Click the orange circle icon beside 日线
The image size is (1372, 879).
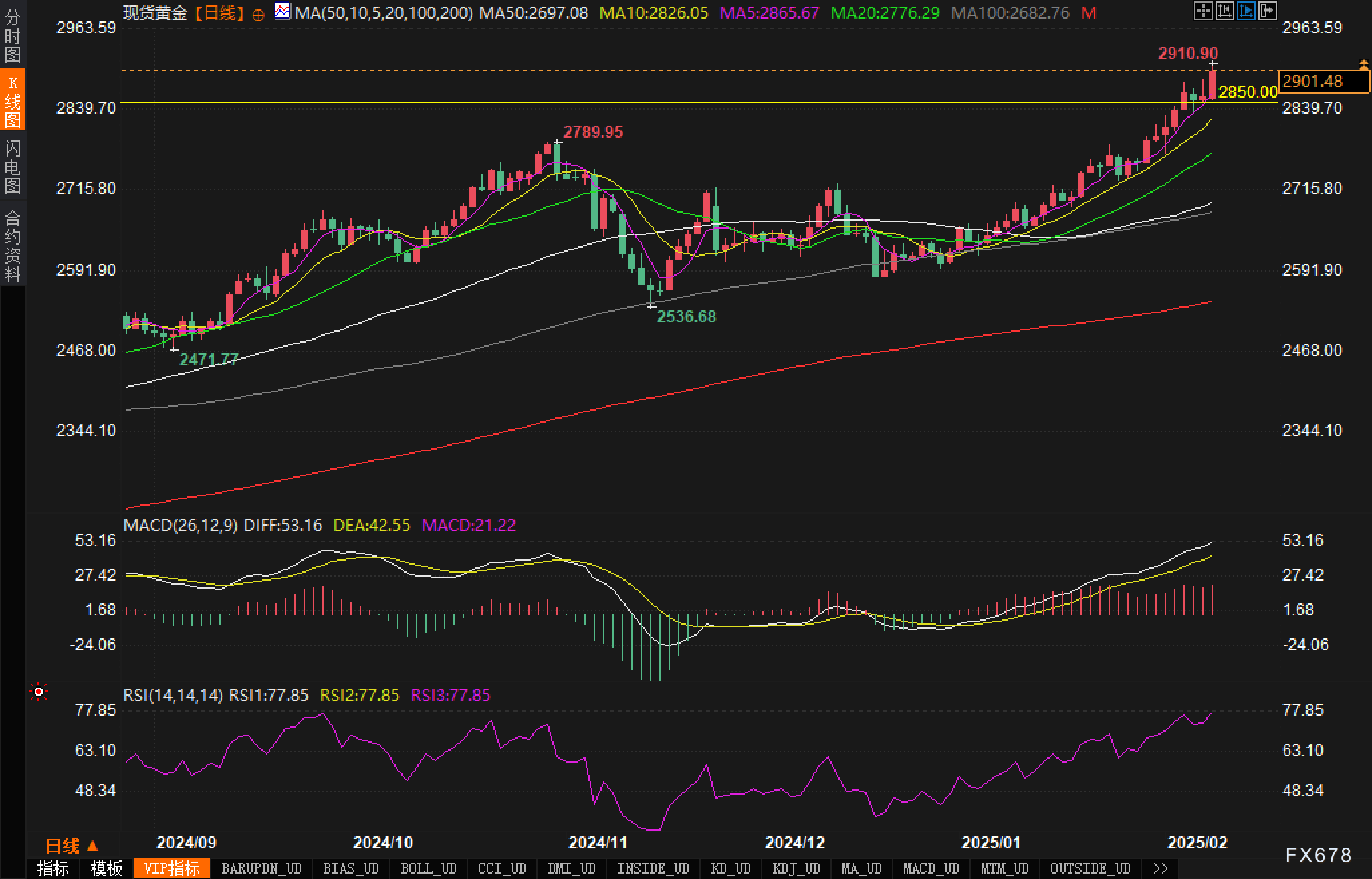[259, 15]
